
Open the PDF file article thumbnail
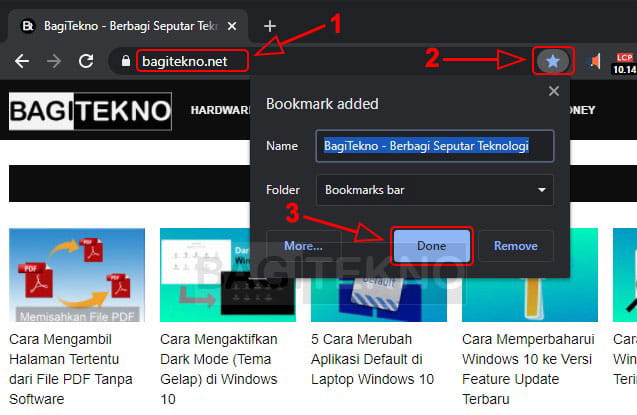click(x=77, y=275)
